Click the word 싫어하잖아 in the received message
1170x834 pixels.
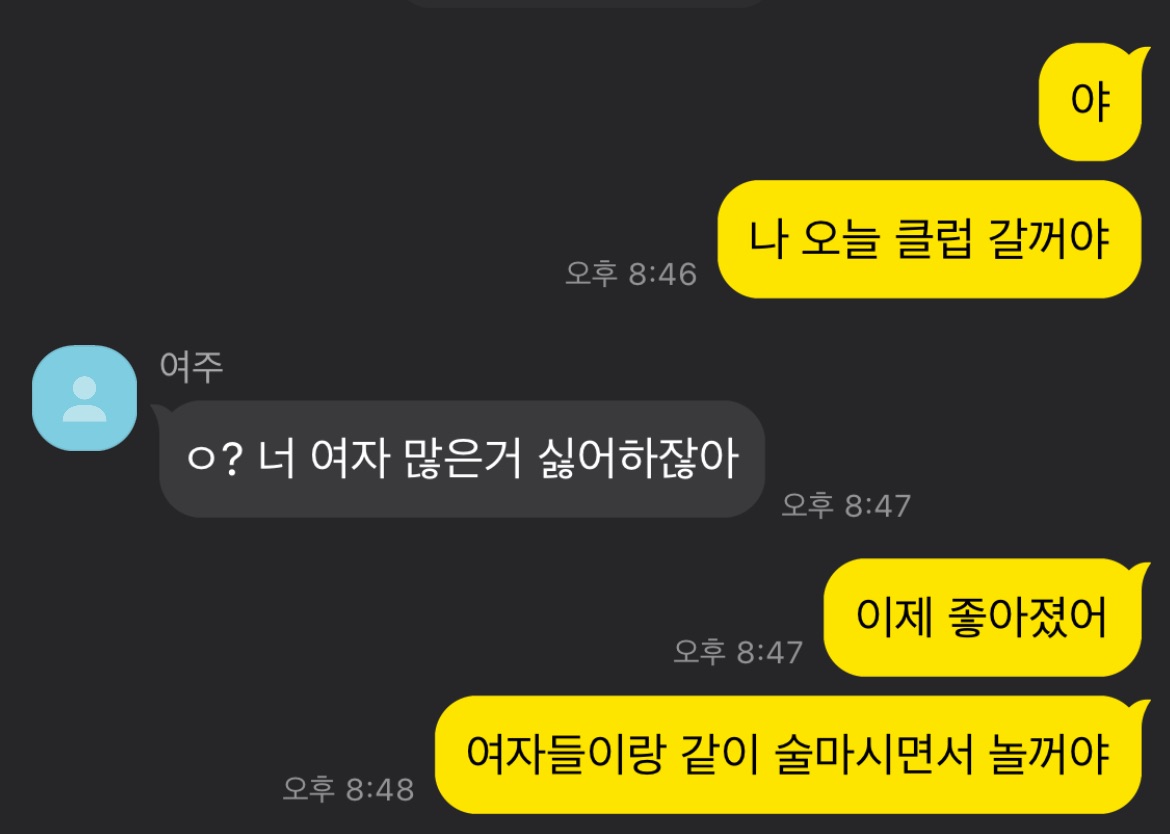click(x=639, y=459)
